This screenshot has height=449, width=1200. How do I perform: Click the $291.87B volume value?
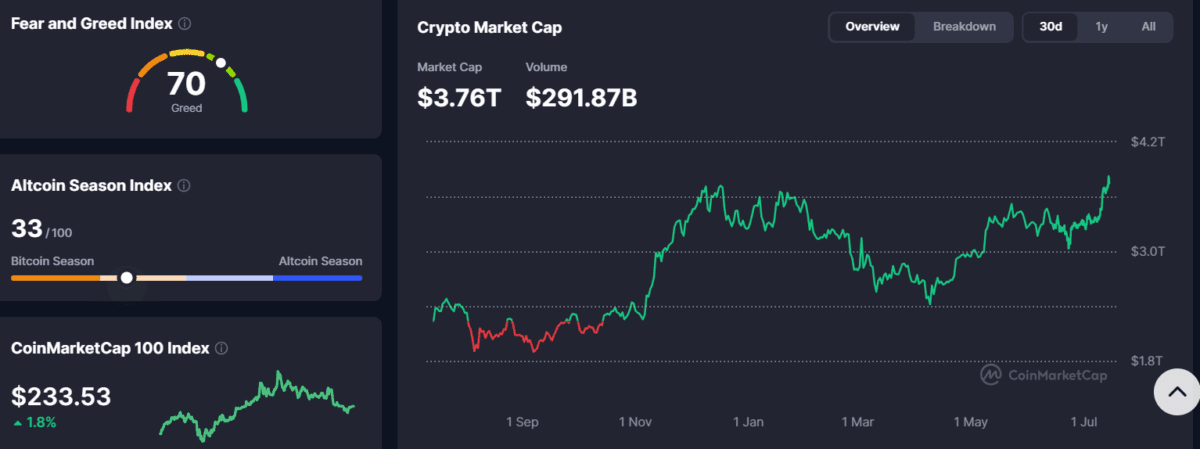click(581, 97)
